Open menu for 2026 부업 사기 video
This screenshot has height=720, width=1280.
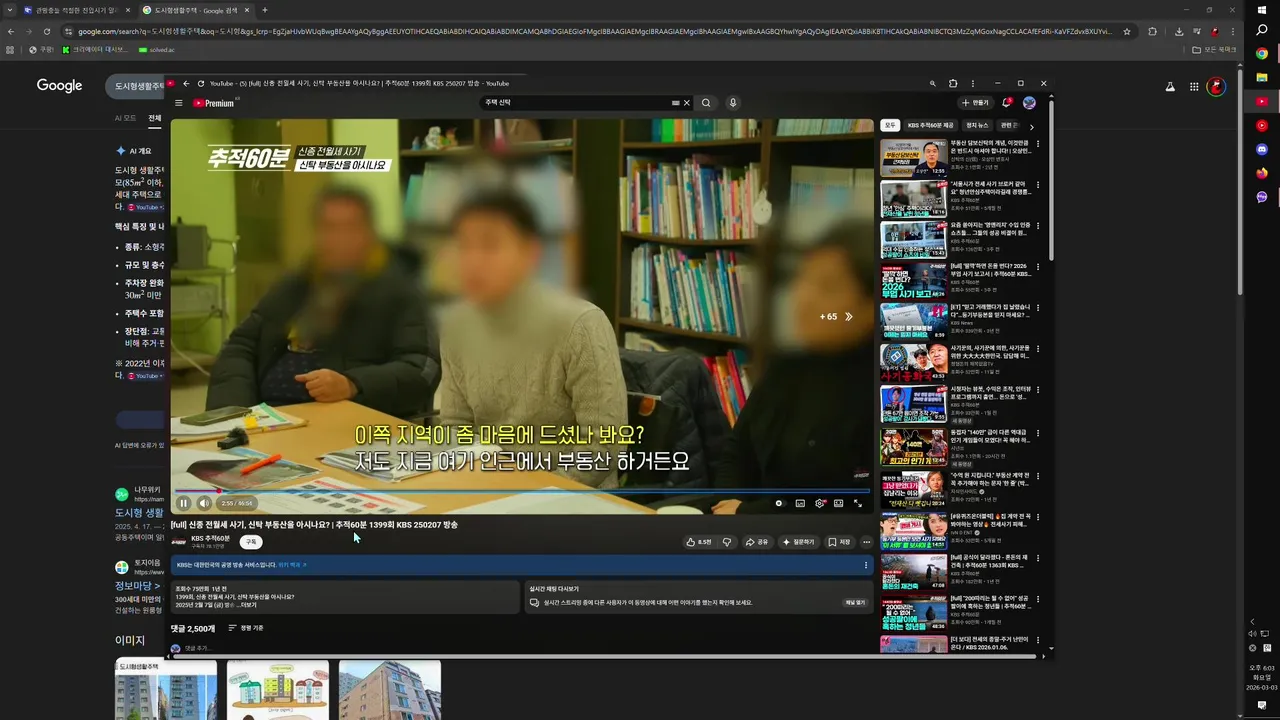(x=1037, y=267)
